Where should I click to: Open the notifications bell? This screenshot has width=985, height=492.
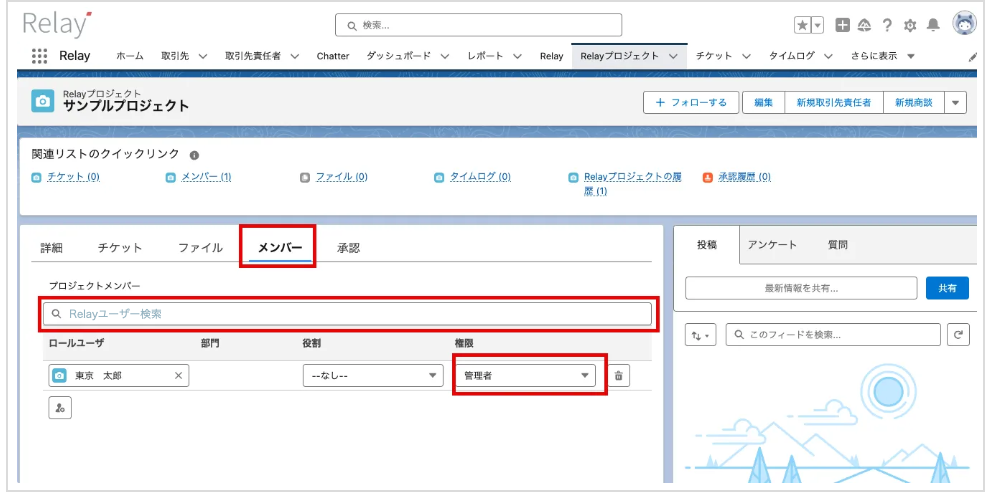(x=933, y=25)
